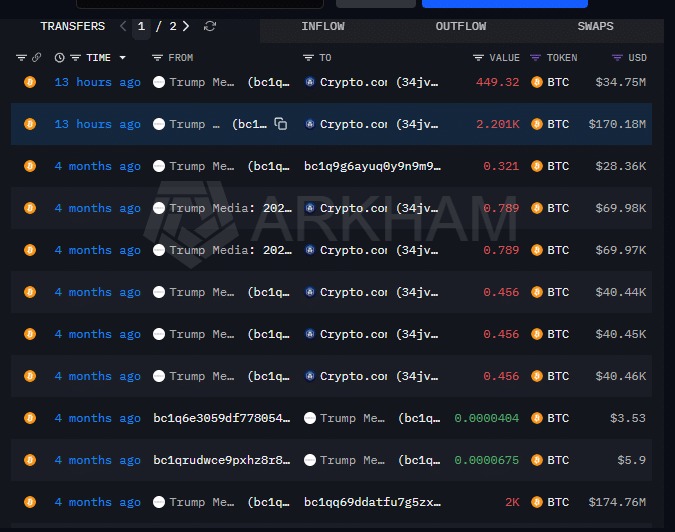
Task: Click the 449.32 value cell
Action: click(498, 82)
